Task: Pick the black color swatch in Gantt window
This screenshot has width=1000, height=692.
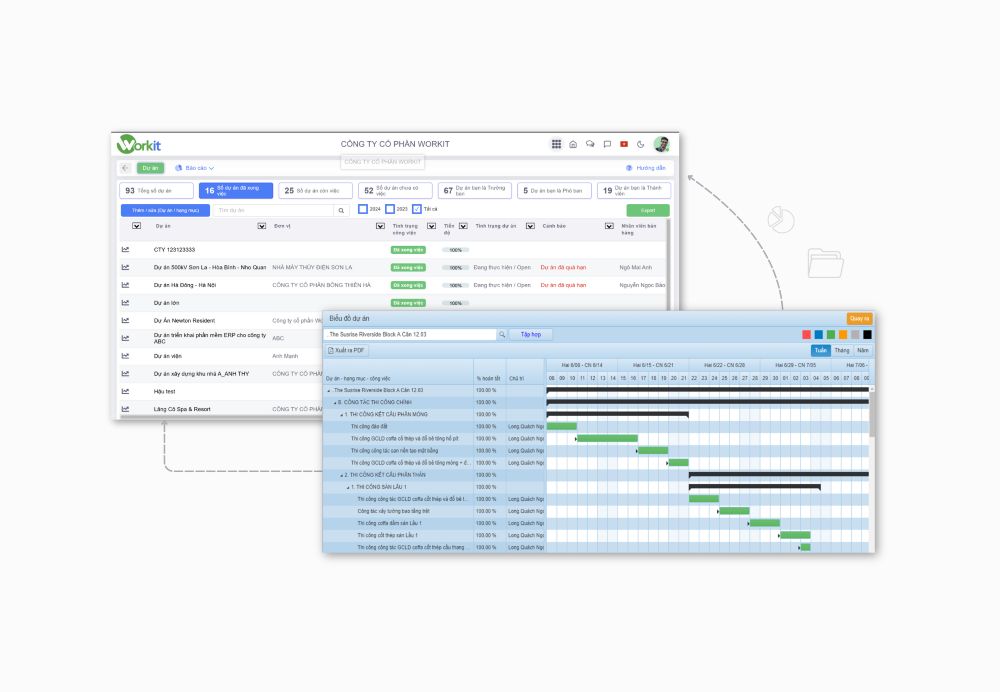Action: point(867,334)
